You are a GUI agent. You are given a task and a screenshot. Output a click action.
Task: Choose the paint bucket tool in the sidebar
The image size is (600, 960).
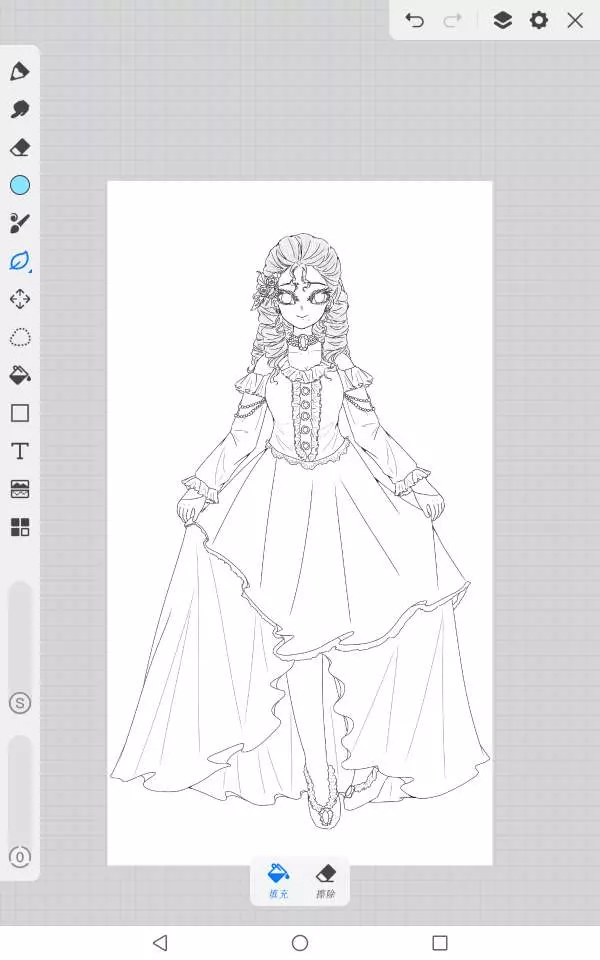click(x=20, y=375)
